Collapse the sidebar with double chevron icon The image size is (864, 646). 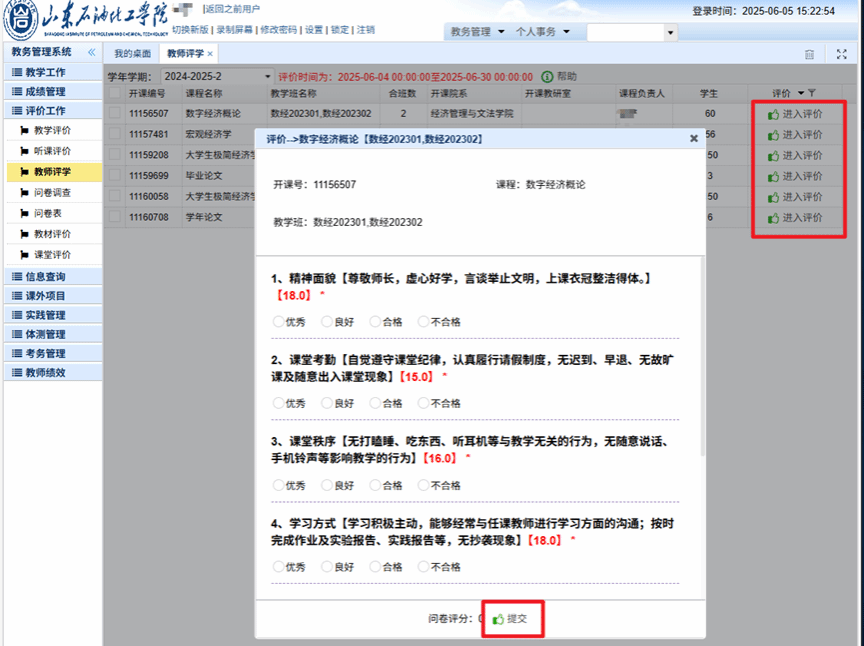[91, 52]
